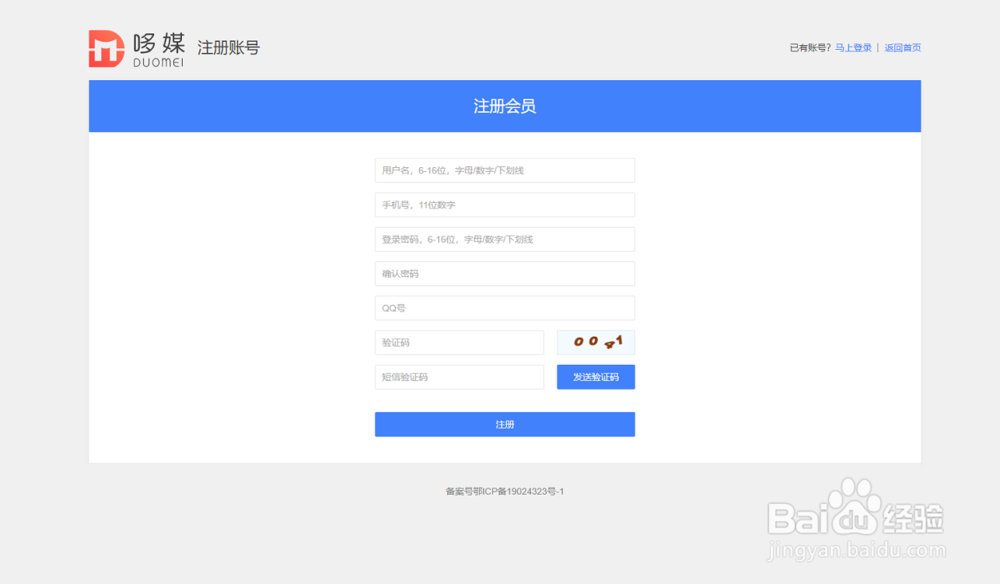Click the 发送验证码 send code button

click(x=595, y=377)
